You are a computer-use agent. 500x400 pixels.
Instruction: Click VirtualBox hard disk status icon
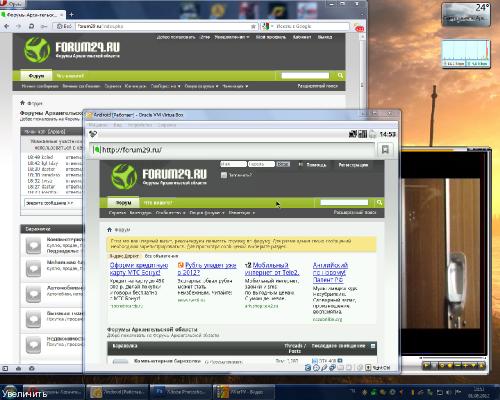[x=308, y=368]
